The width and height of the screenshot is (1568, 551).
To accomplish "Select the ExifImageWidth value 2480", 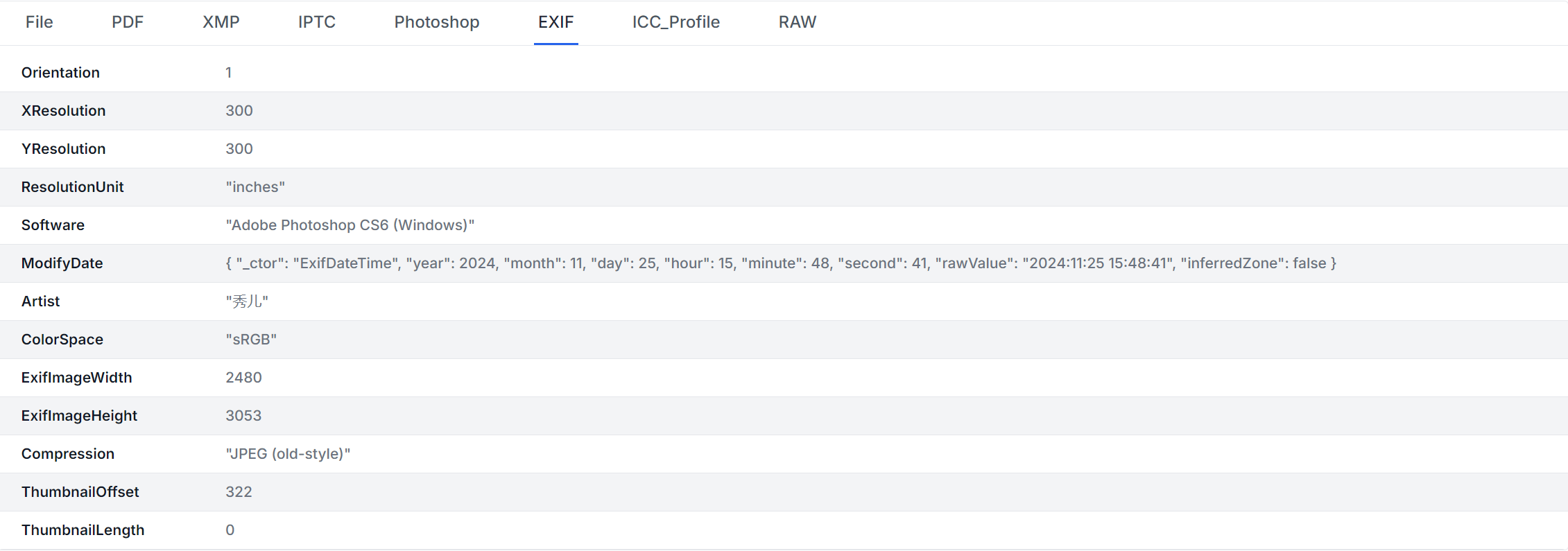I will (x=243, y=378).
